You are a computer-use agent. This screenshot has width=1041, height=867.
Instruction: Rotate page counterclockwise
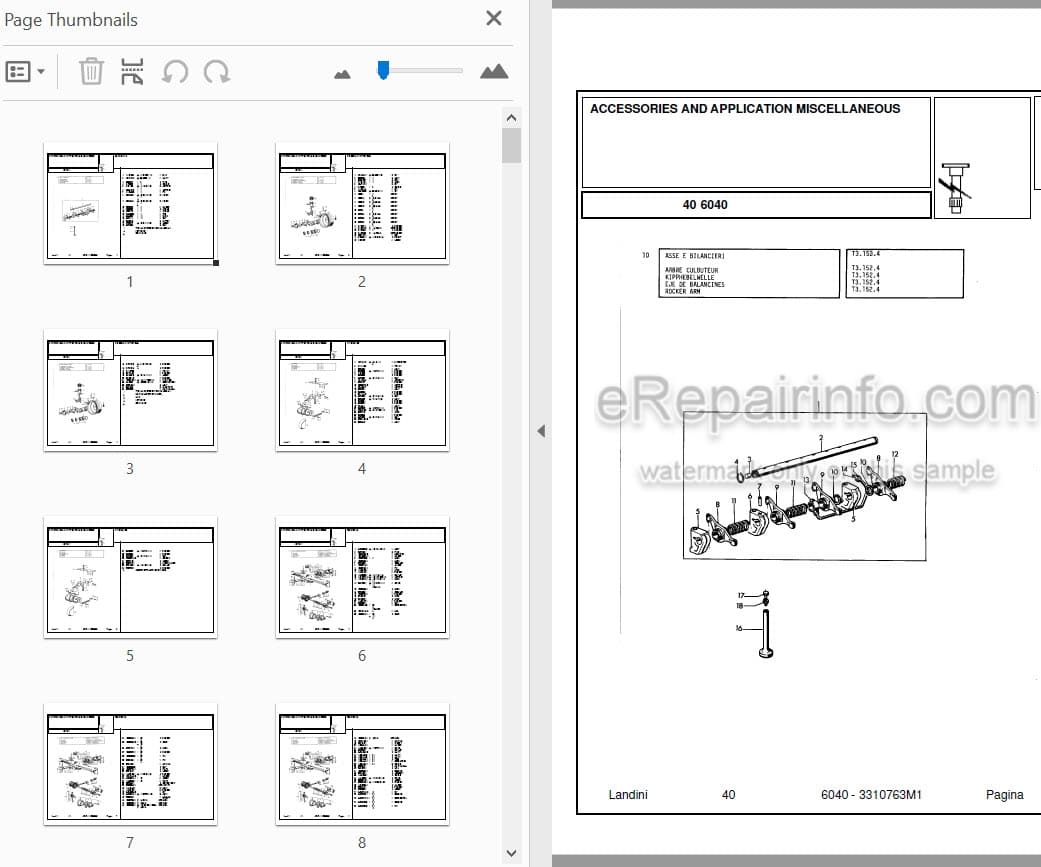[175, 71]
